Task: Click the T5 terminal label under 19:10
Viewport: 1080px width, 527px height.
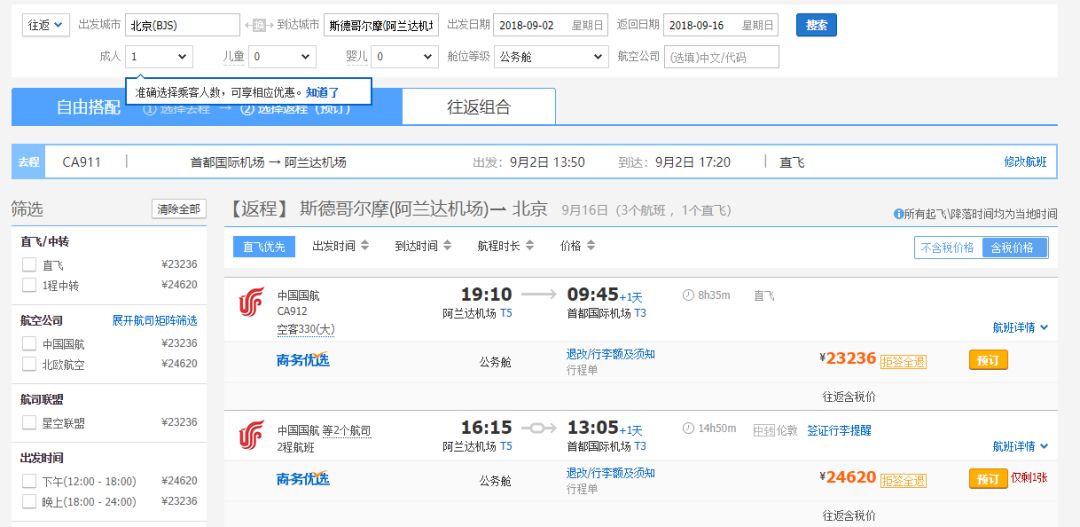Action: (x=506, y=313)
